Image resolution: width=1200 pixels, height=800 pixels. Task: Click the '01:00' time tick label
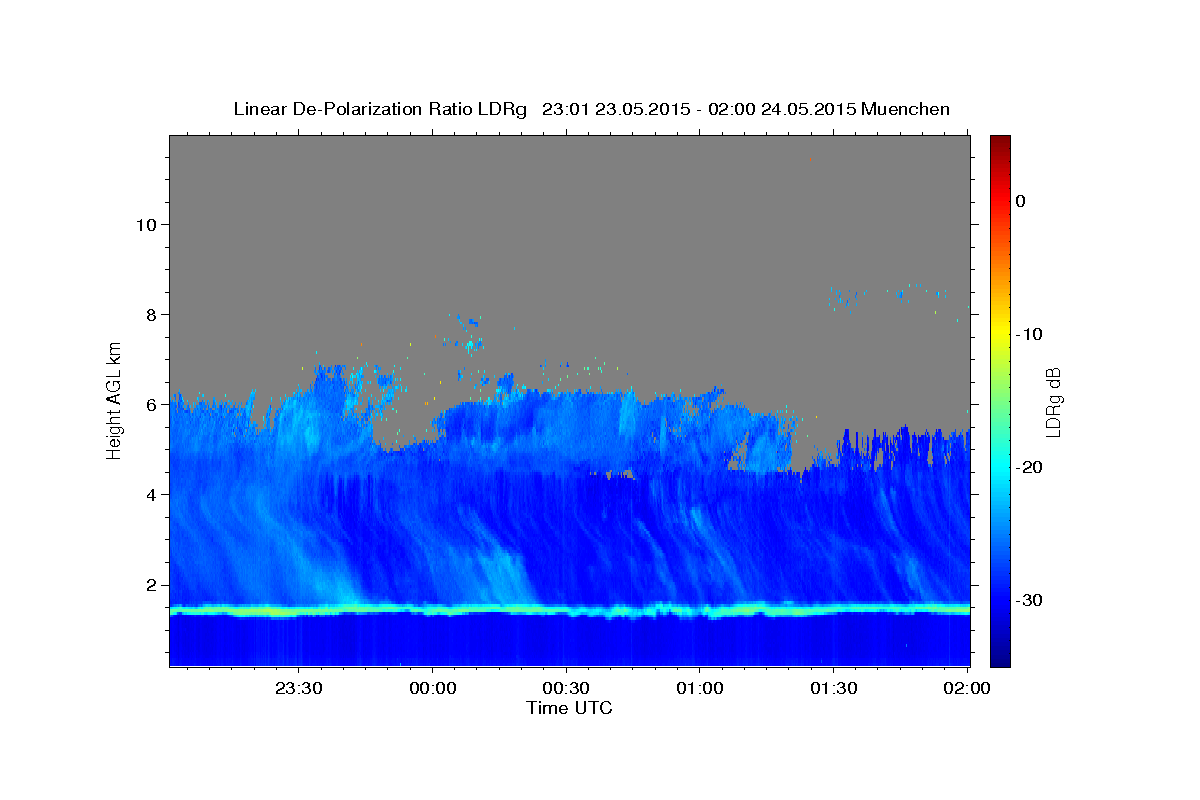tap(699, 689)
